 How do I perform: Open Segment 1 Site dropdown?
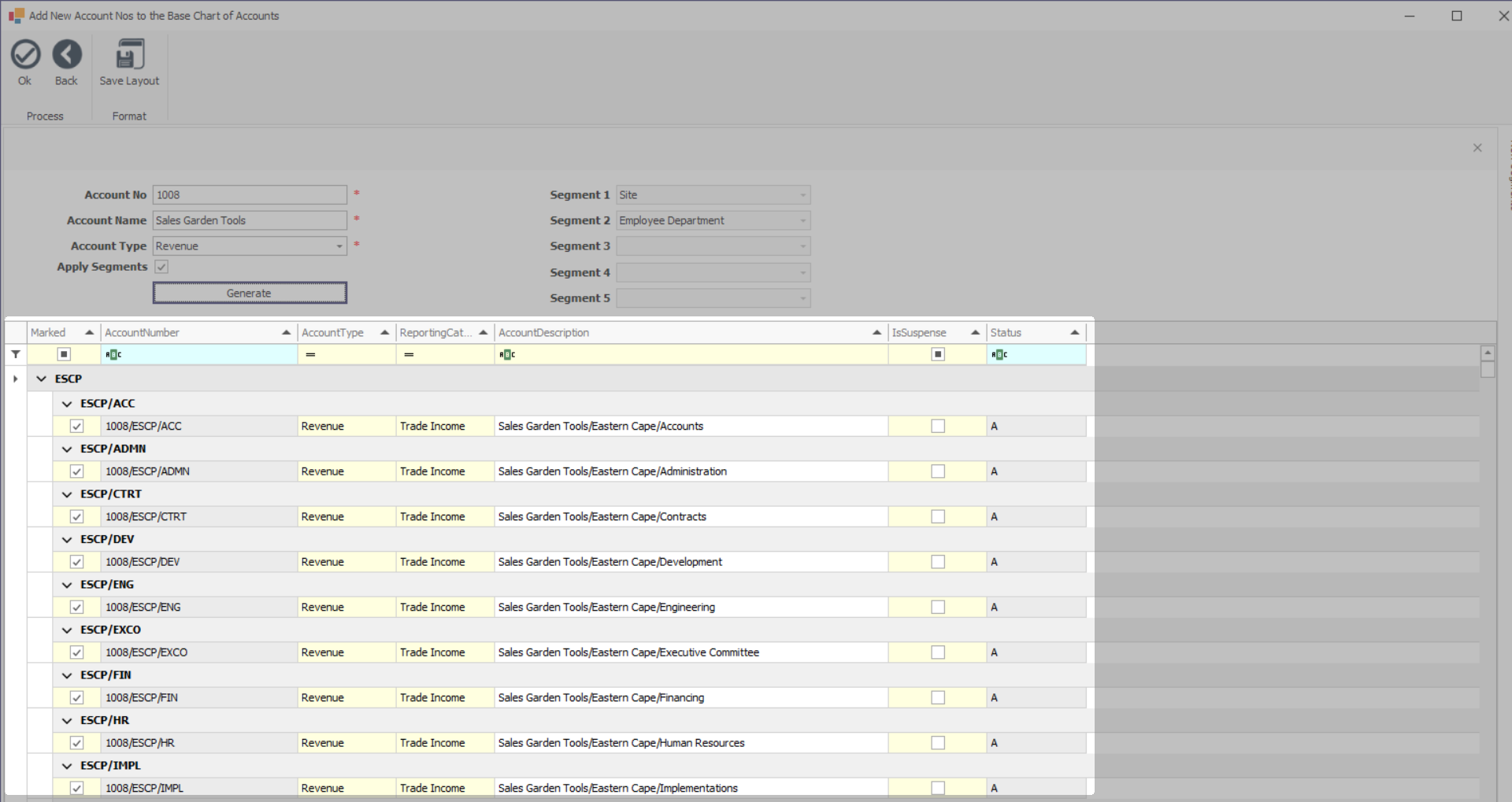coord(802,195)
